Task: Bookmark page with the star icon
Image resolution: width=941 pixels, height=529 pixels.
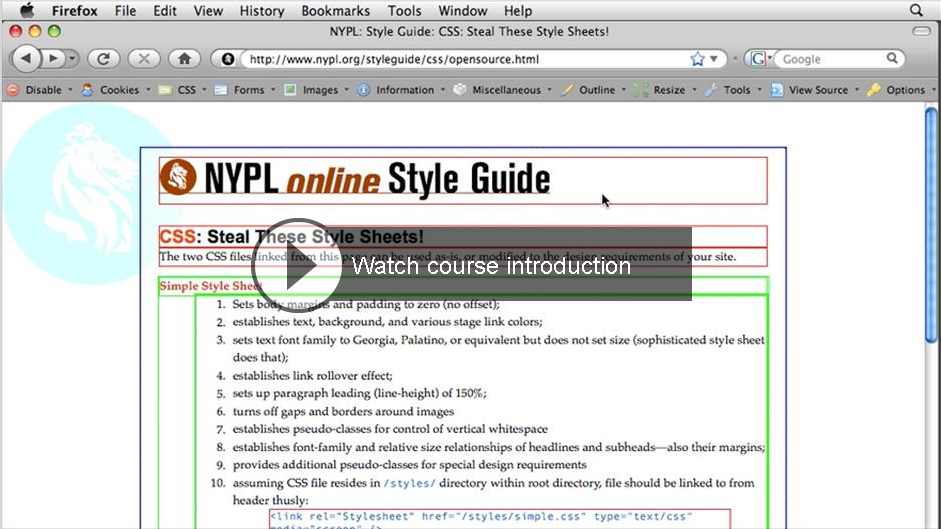Action: (697, 59)
